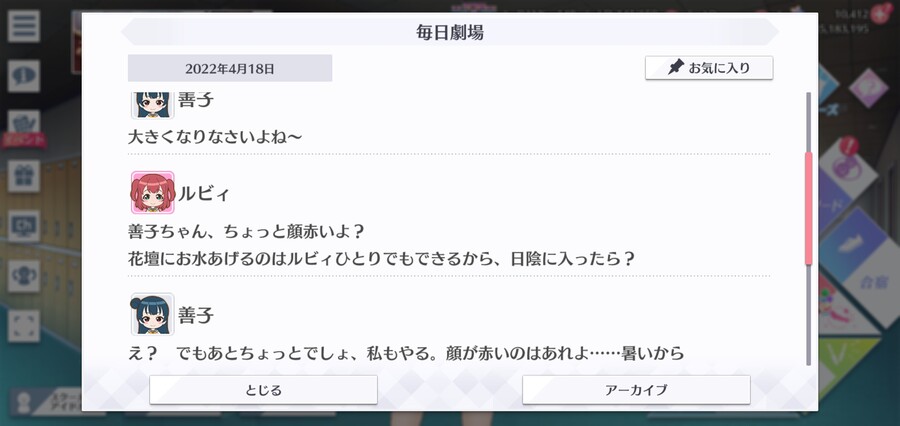Click the plus icon to add stars

point(879,13)
